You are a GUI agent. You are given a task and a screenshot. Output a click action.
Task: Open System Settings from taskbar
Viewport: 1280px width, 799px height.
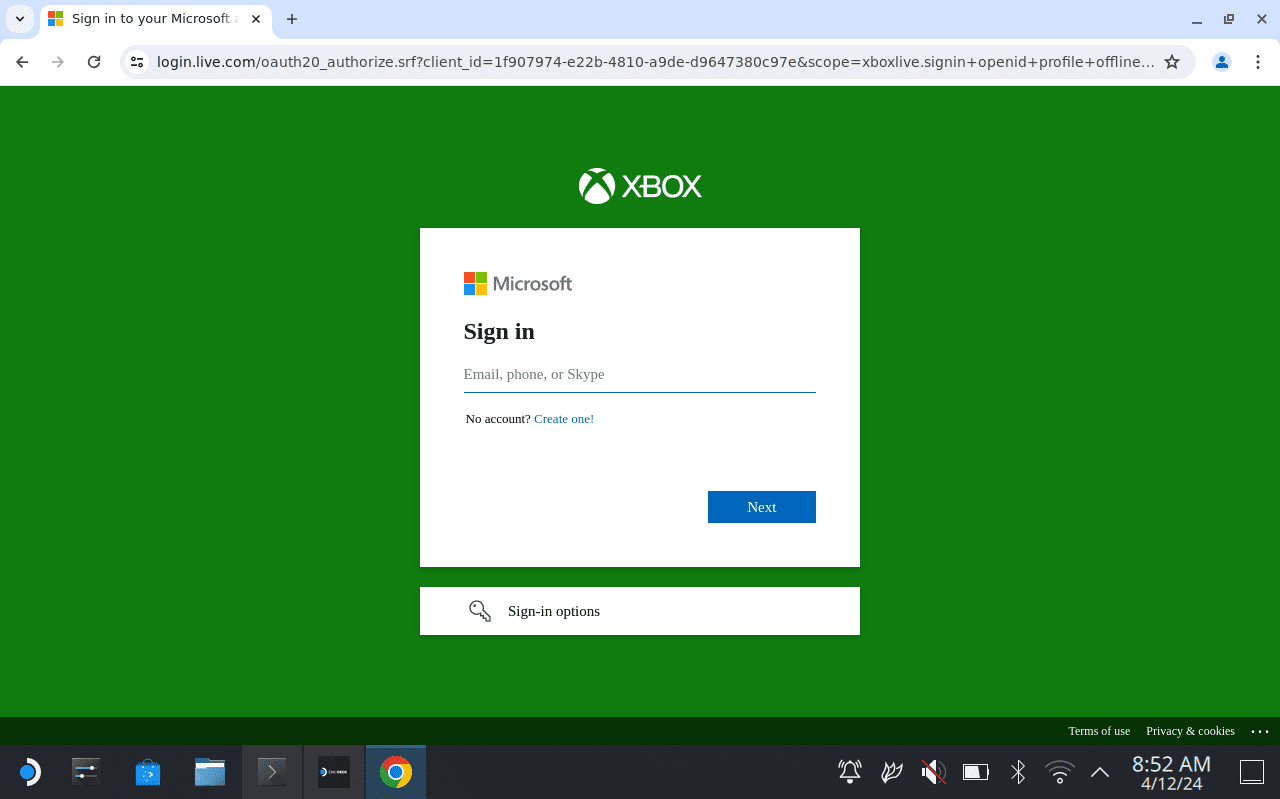pos(87,772)
